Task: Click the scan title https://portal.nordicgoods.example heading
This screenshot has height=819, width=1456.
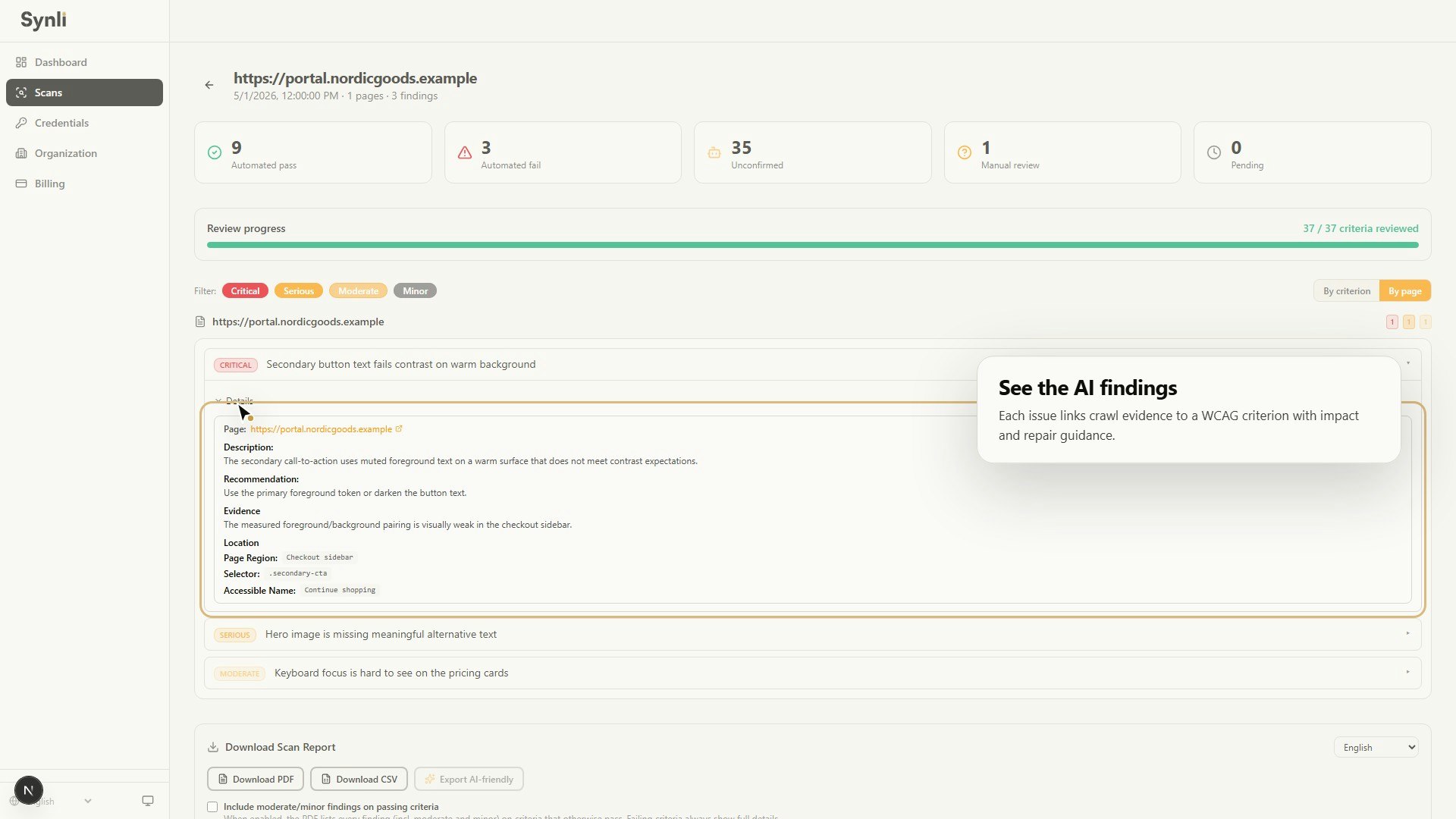Action: [x=355, y=78]
